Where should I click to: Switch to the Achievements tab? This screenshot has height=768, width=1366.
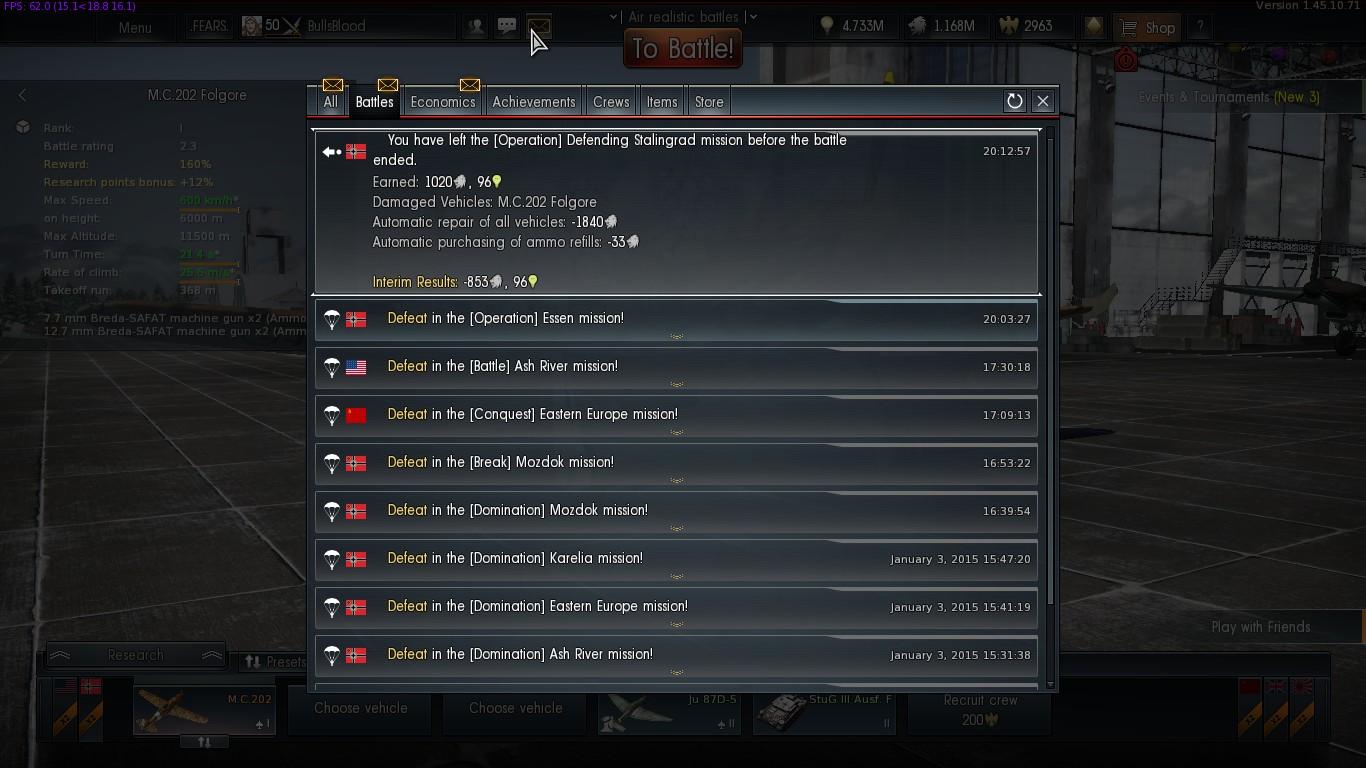point(534,102)
